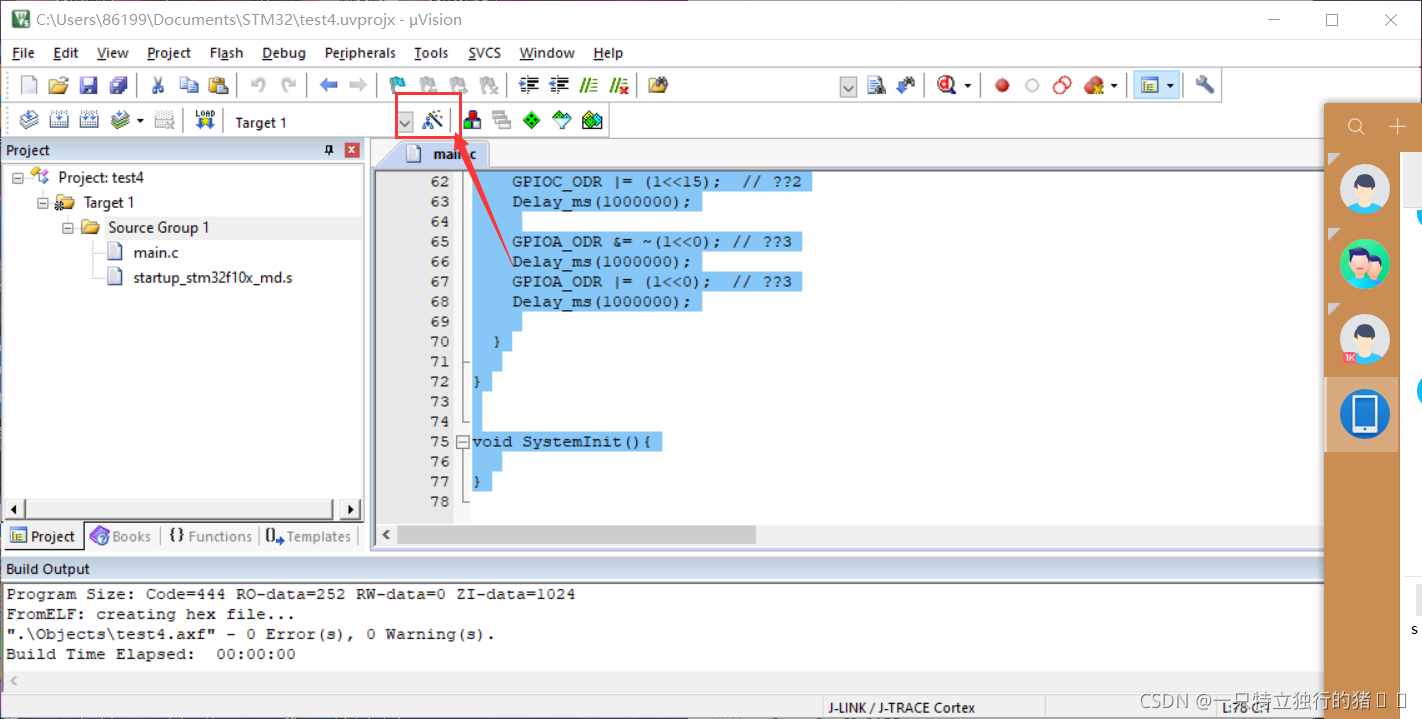1422x719 pixels.
Task: Build the target files icon
Action: tap(59, 121)
